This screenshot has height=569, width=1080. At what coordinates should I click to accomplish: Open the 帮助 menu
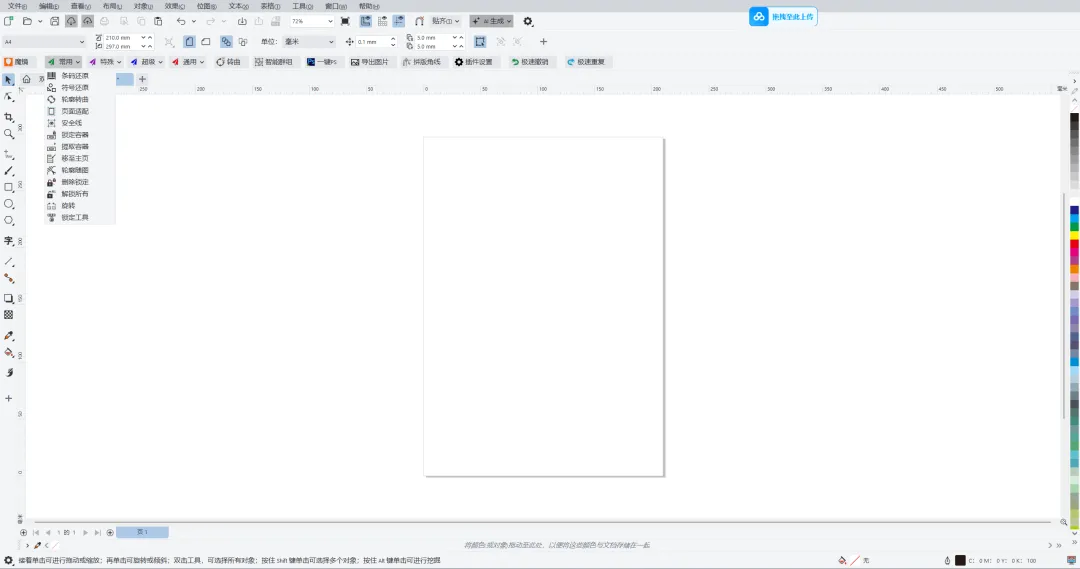point(368,6)
